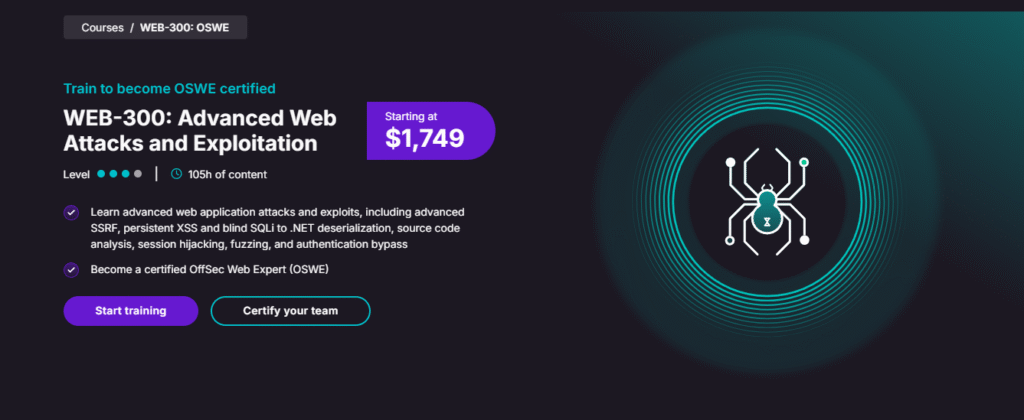Click the checkmark icon beside 'Learn advanced' bullet
The width and height of the screenshot is (1024, 420).
[71, 212]
